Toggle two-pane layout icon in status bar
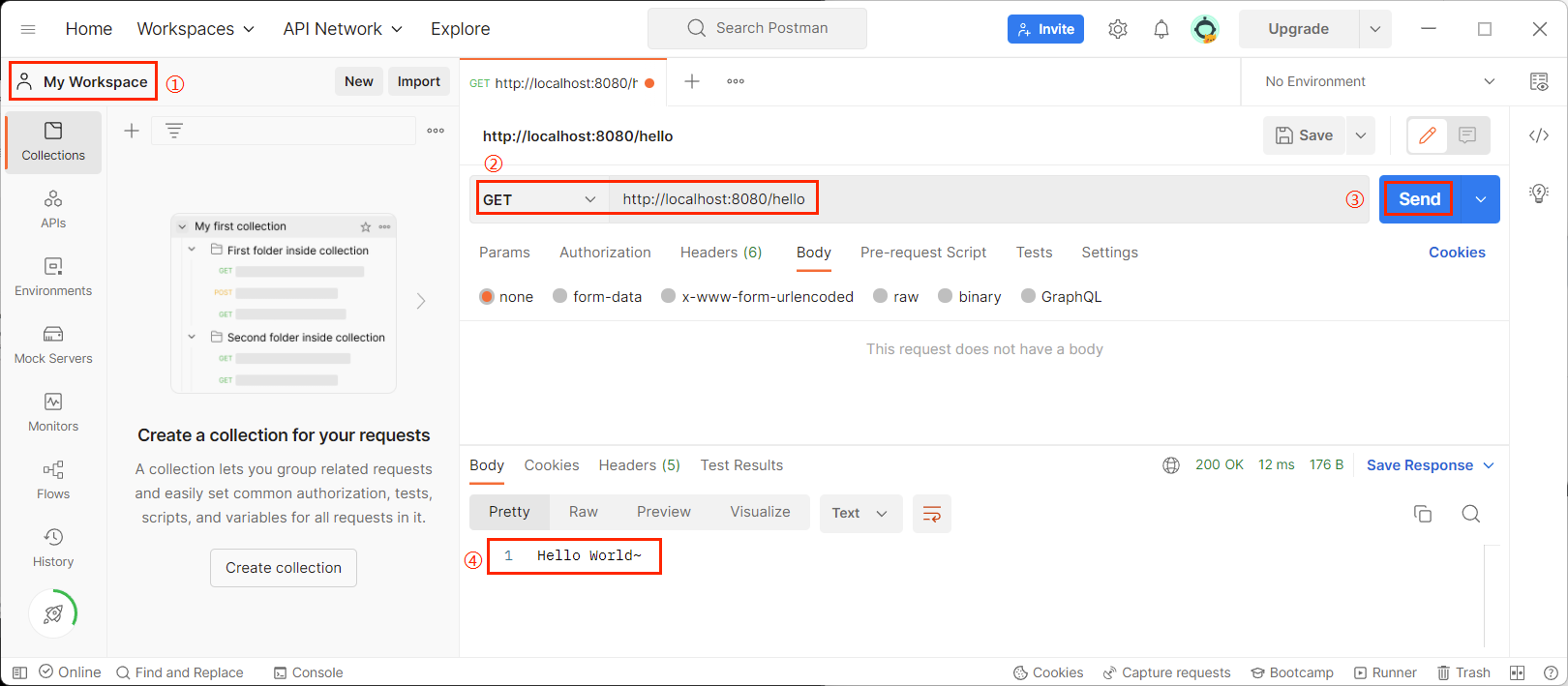 [1517, 672]
